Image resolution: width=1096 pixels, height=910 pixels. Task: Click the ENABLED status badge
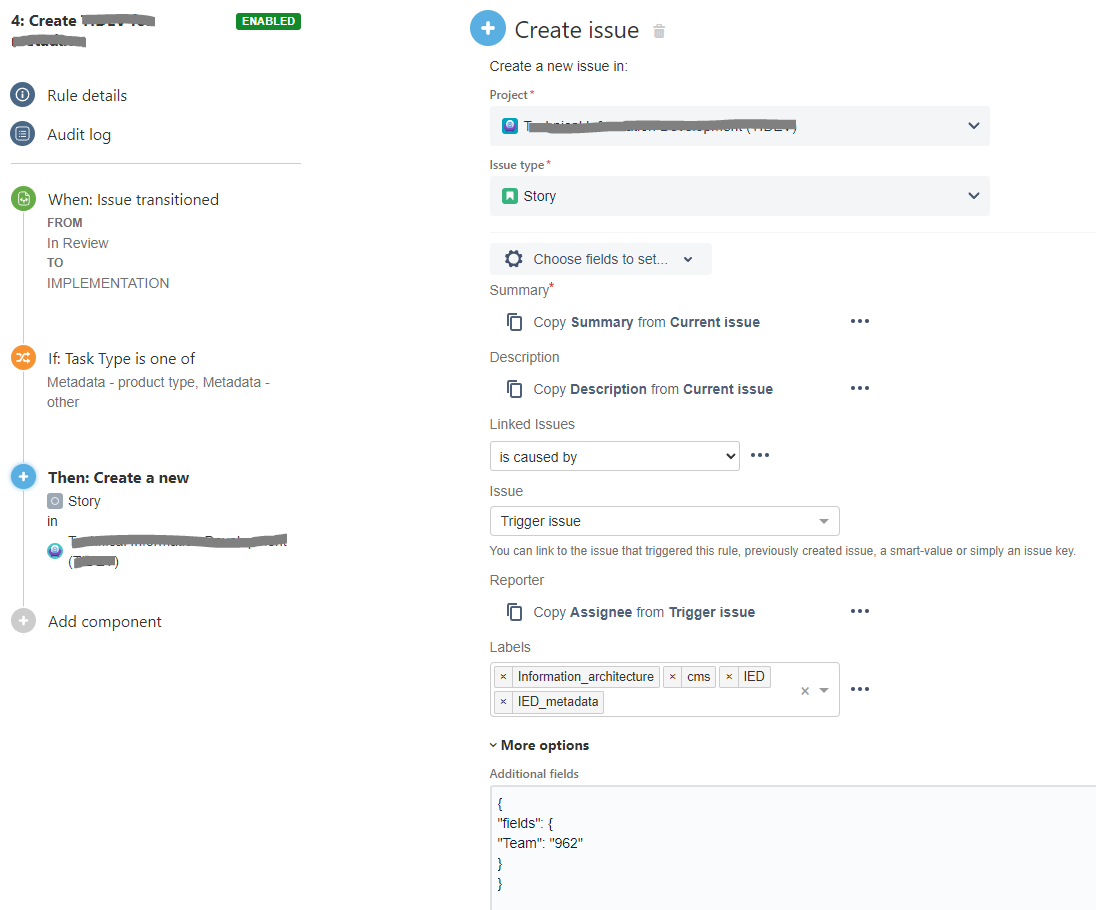point(268,20)
